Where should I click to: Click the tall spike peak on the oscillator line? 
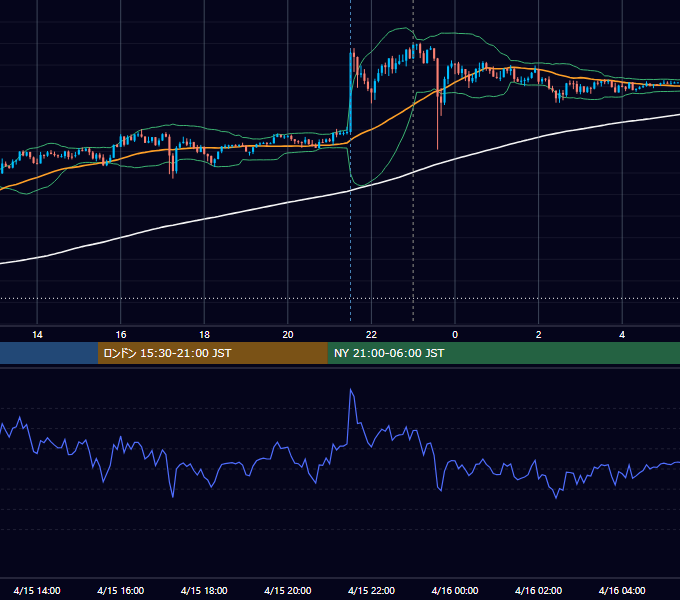pos(351,390)
